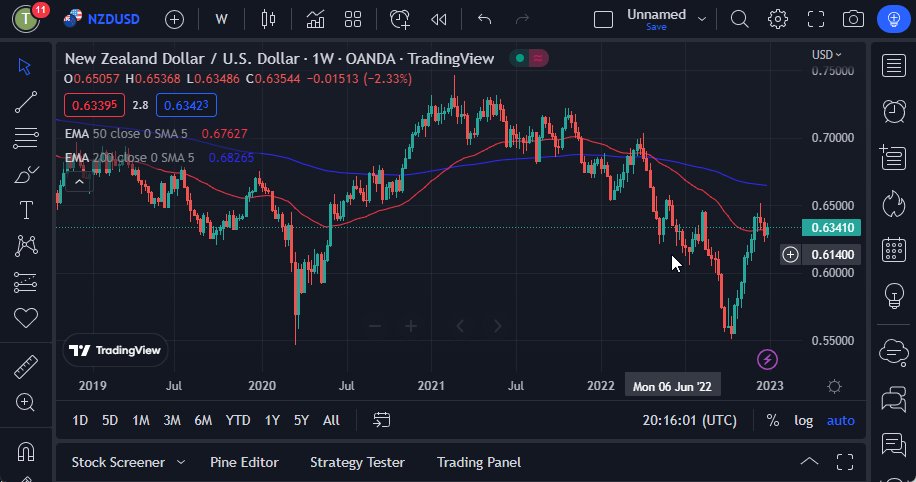Add order at 0.61400 plus button
Viewport: 916px width, 482px height.
(790, 255)
